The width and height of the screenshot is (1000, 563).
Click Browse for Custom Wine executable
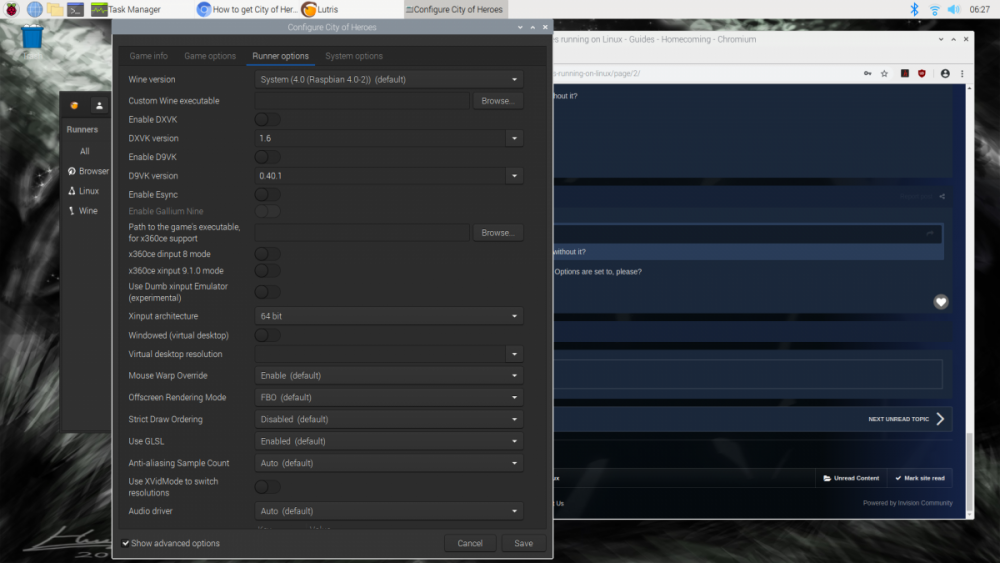click(x=497, y=101)
